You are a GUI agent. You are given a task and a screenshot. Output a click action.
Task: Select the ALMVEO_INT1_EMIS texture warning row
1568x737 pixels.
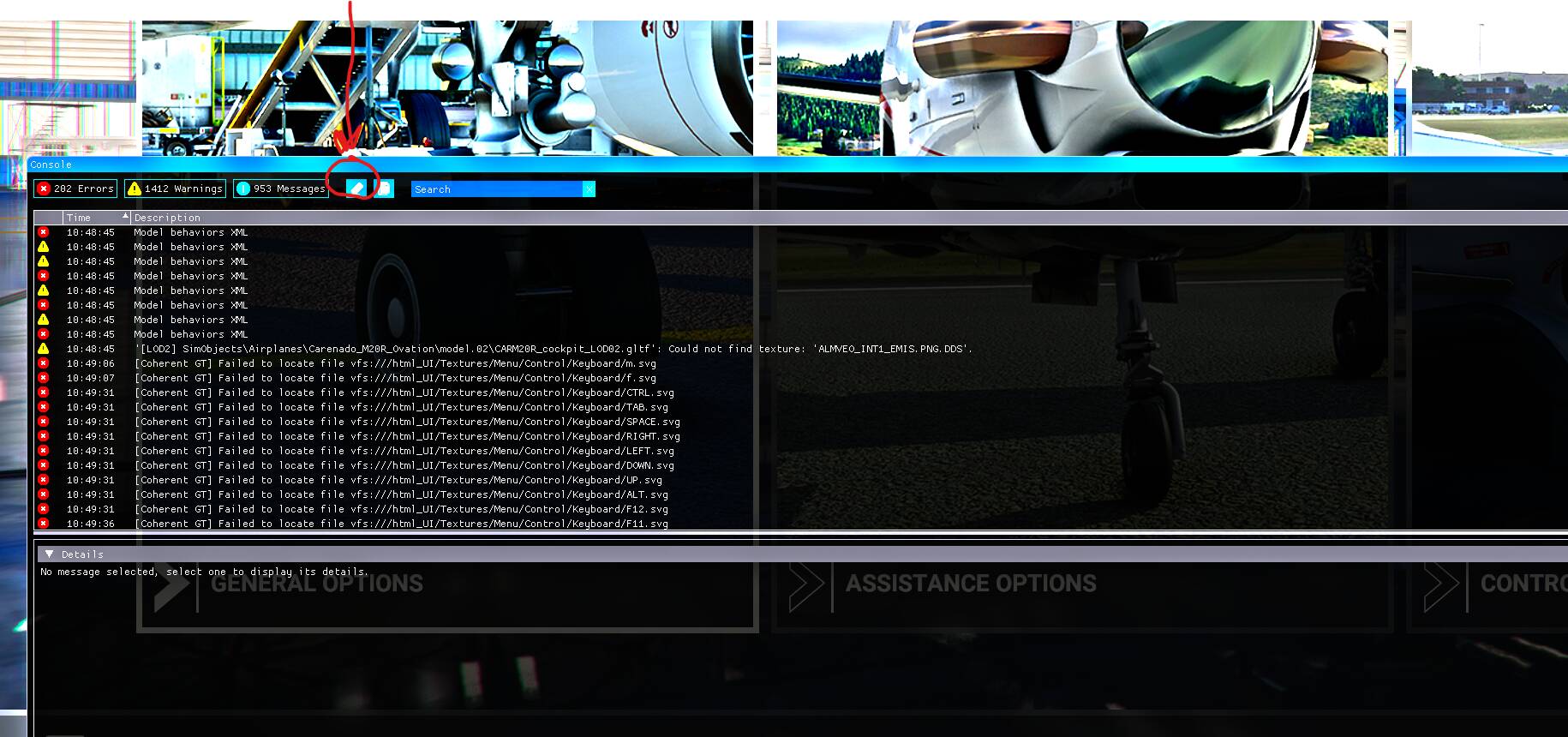(x=553, y=349)
